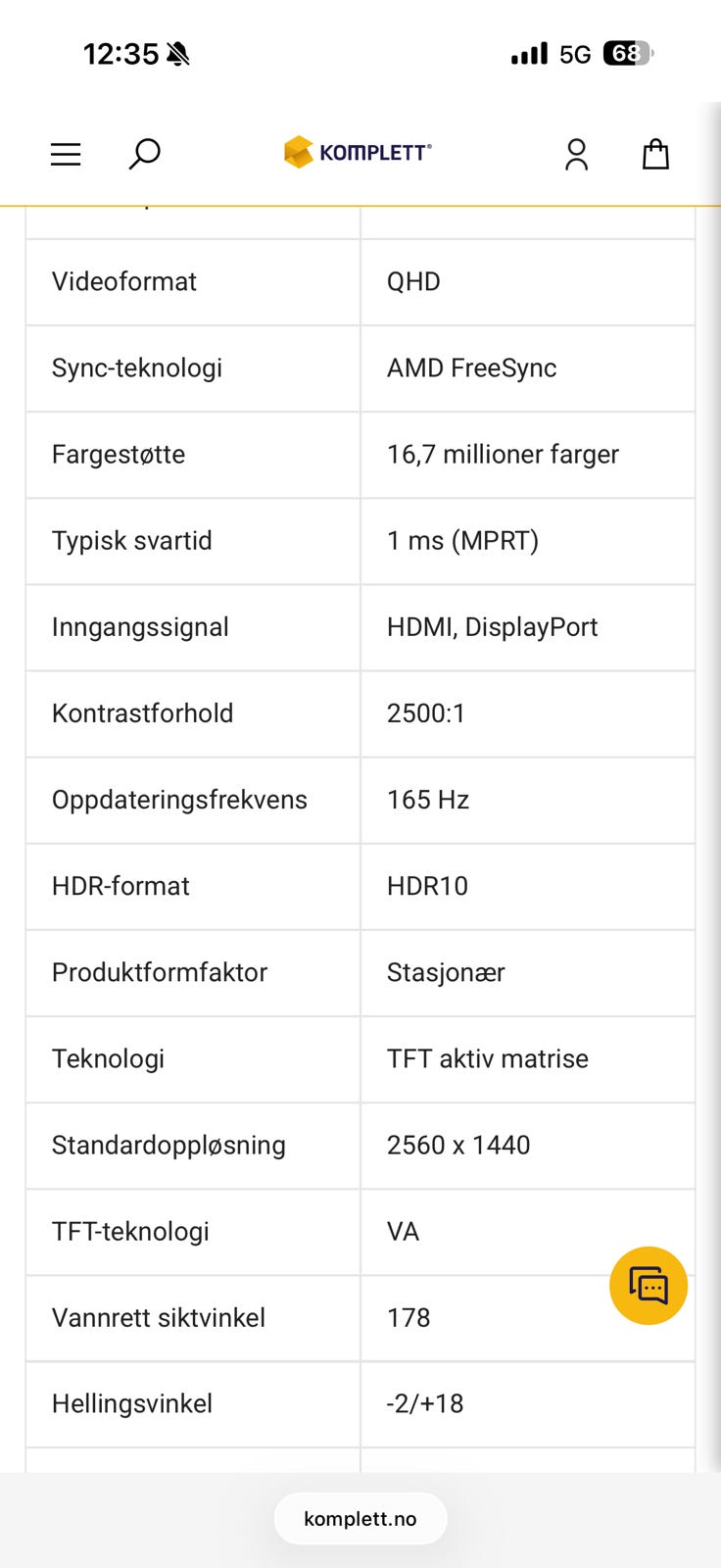Tap the HDMI, DisplayPort text

(492, 627)
